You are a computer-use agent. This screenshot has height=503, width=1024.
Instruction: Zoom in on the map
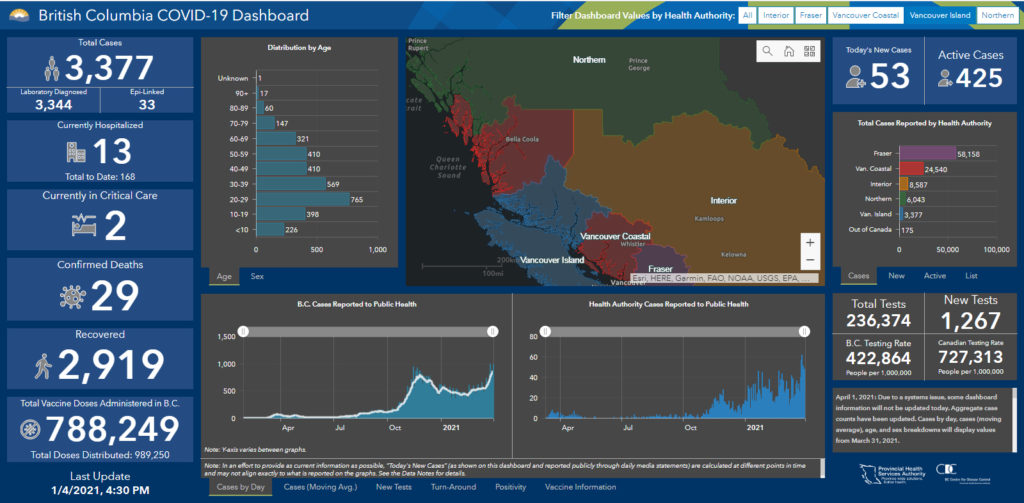click(x=810, y=242)
